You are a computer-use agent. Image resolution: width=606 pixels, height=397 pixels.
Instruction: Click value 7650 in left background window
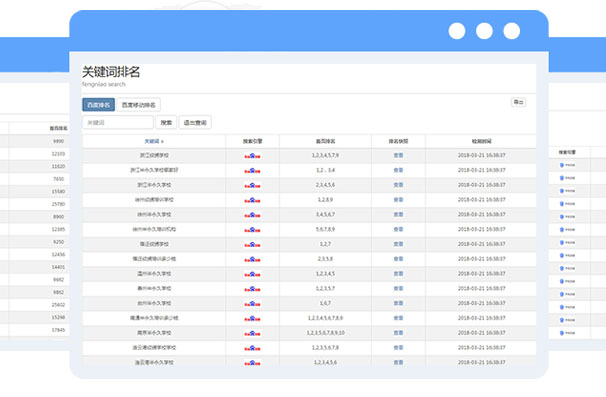tap(58, 179)
